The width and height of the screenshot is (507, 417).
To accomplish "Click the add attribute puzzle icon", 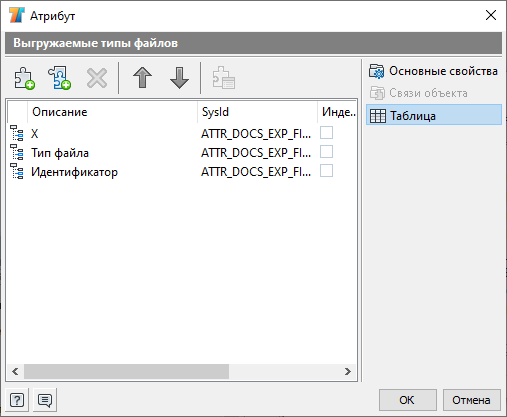I will pyautogui.click(x=24, y=78).
